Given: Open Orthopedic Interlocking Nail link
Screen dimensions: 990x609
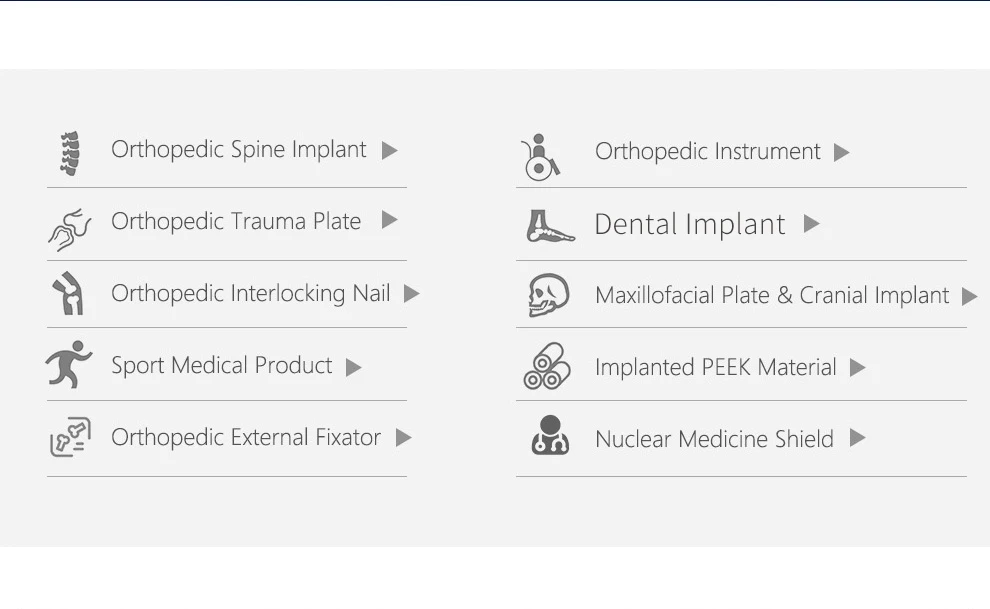Looking at the screenshot, I should click(x=251, y=293).
